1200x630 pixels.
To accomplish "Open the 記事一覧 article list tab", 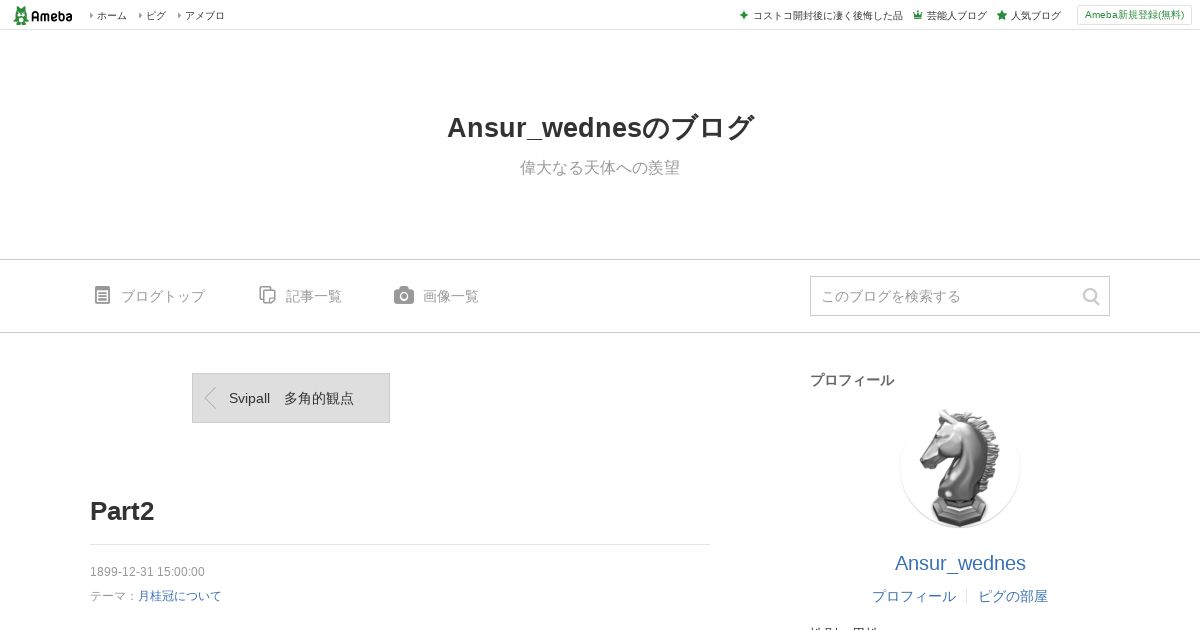I will [x=314, y=296].
